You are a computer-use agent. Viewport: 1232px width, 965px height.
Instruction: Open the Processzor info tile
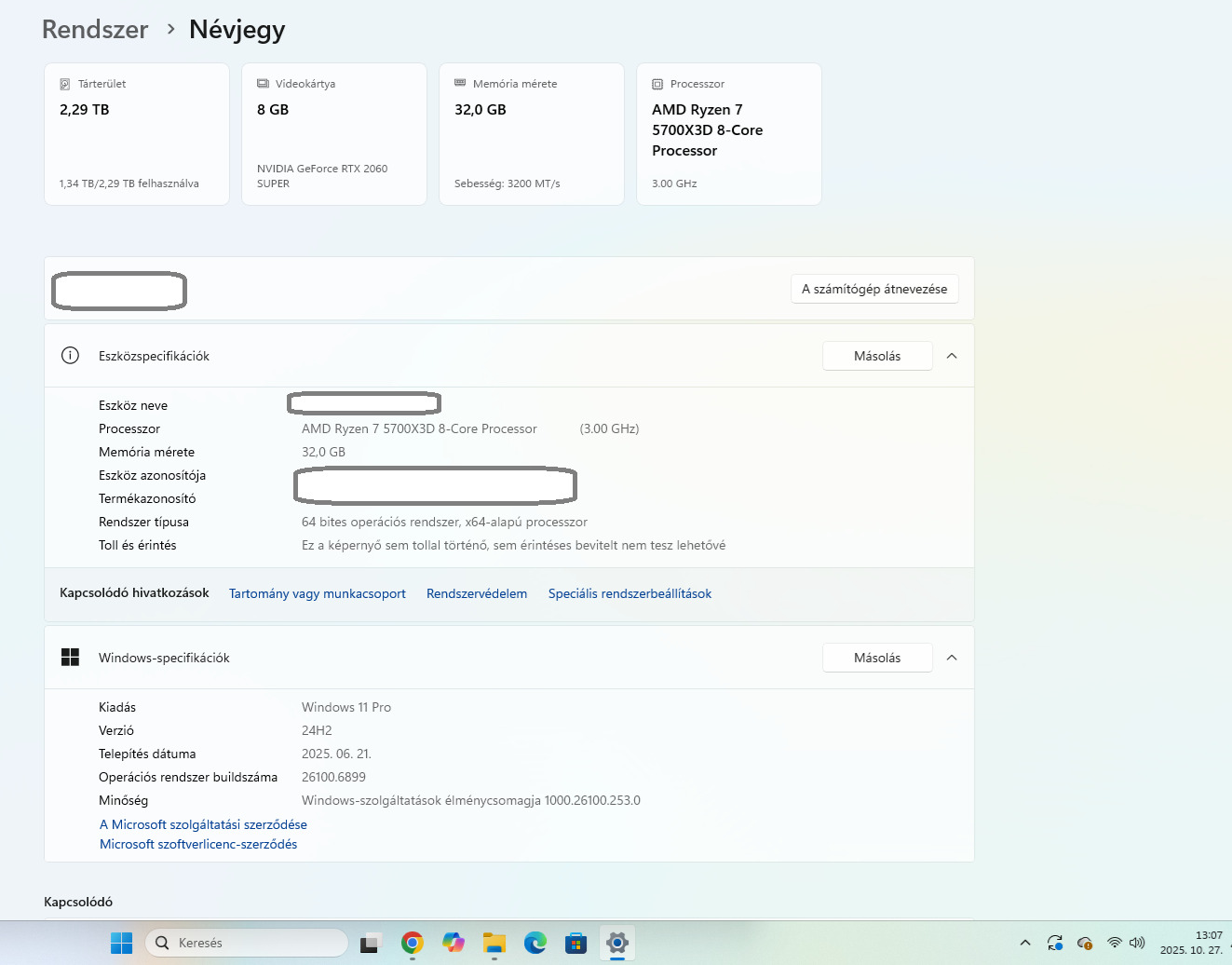pos(729,134)
